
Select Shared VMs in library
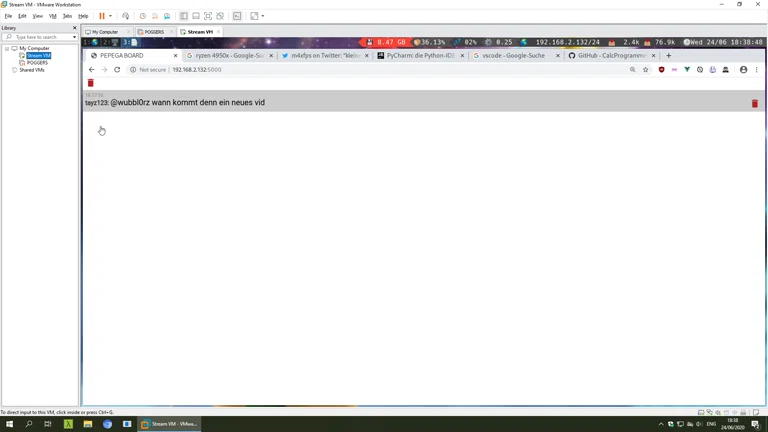31,70
